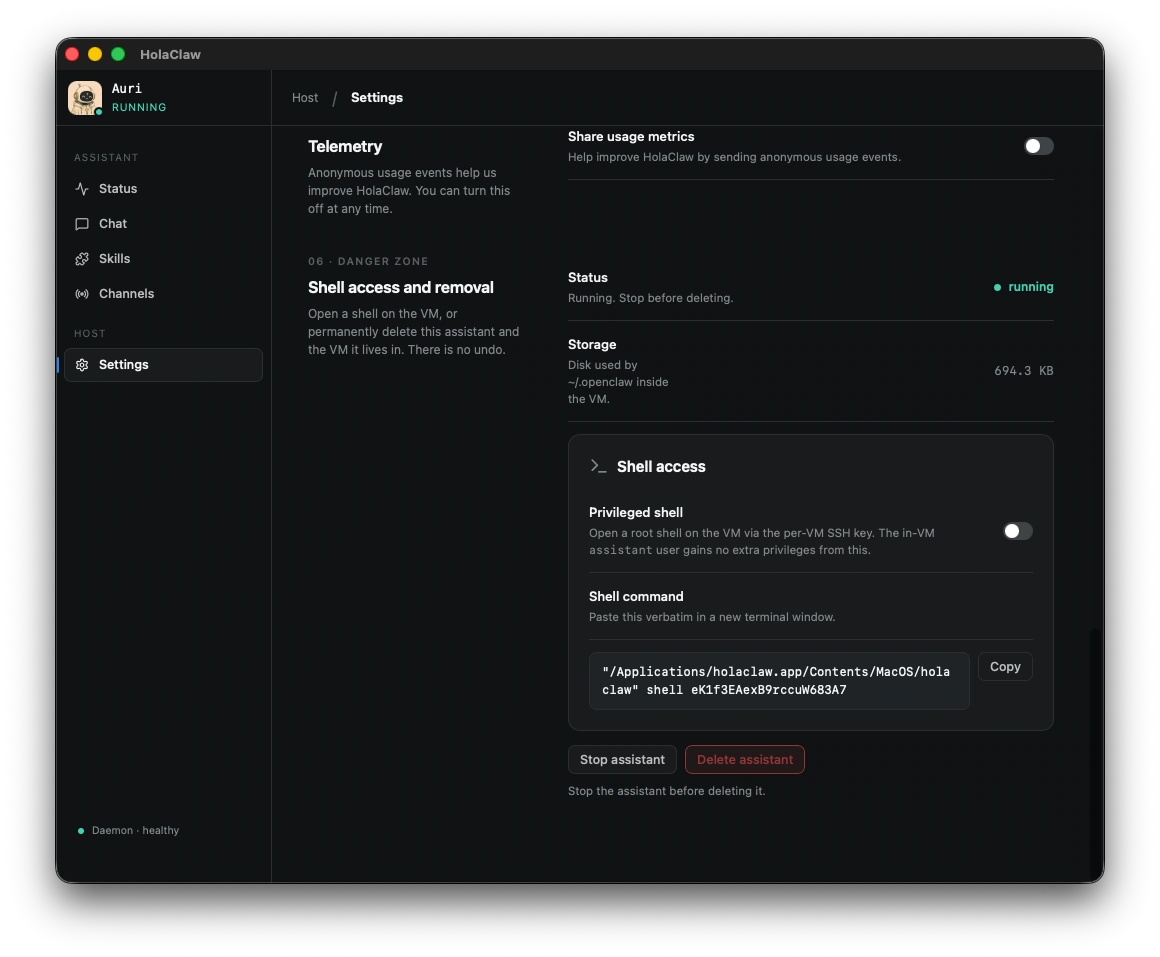Click the Settings gear icon in sidebar

[x=82, y=365]
